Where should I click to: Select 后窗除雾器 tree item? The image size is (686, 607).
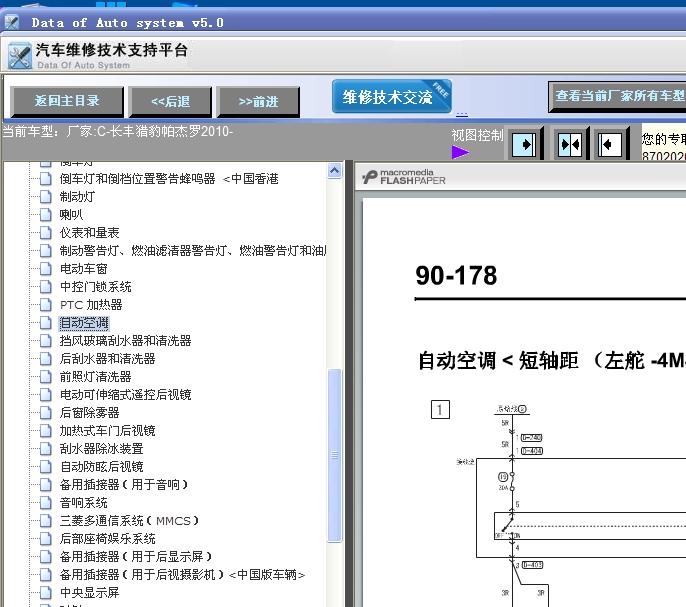89,412
